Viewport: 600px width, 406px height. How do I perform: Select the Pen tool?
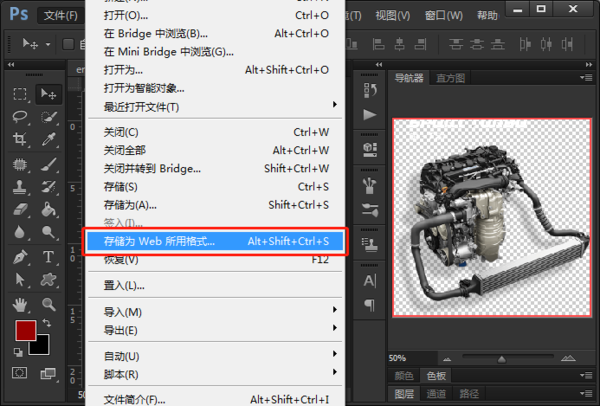(20, 257)
